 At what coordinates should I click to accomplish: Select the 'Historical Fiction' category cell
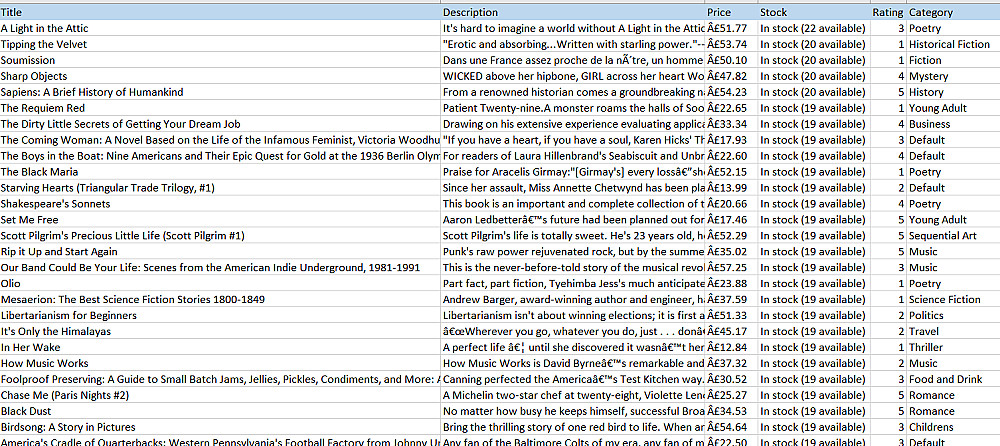point(953,44)
